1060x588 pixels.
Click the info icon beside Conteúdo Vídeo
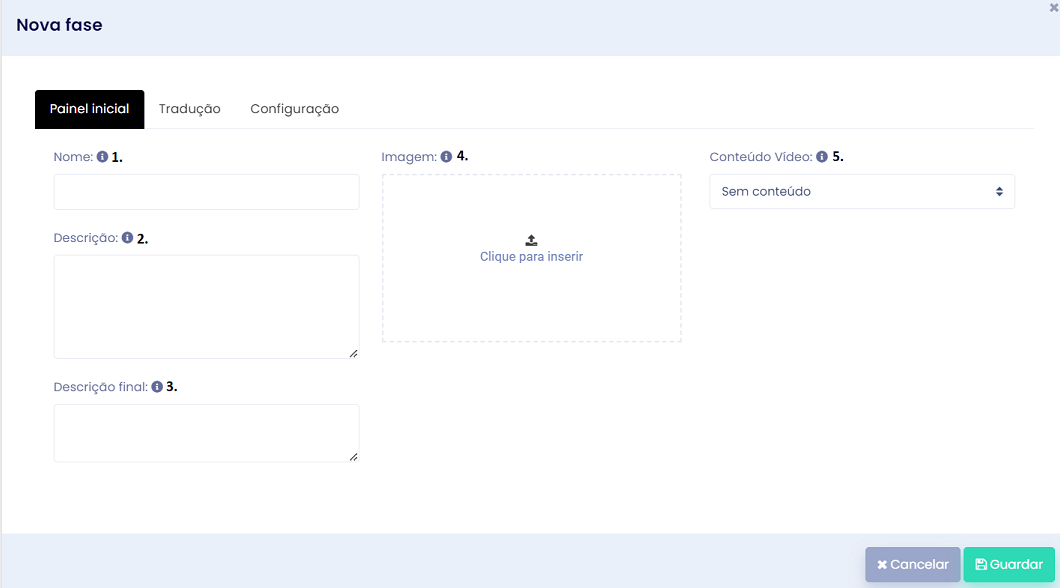[822, 157]
